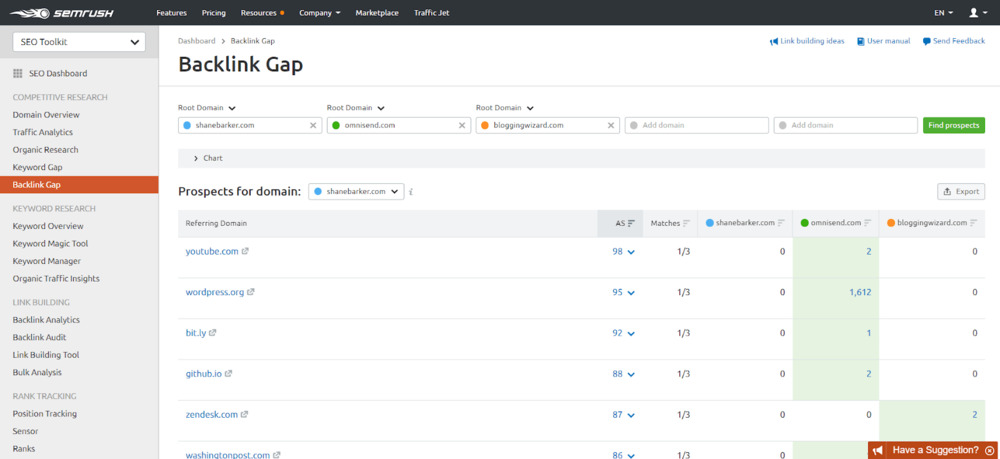Expand the github.io AS 88 chevron
1000x459 pixels.
pyautogui.click(x=631, y=375)
